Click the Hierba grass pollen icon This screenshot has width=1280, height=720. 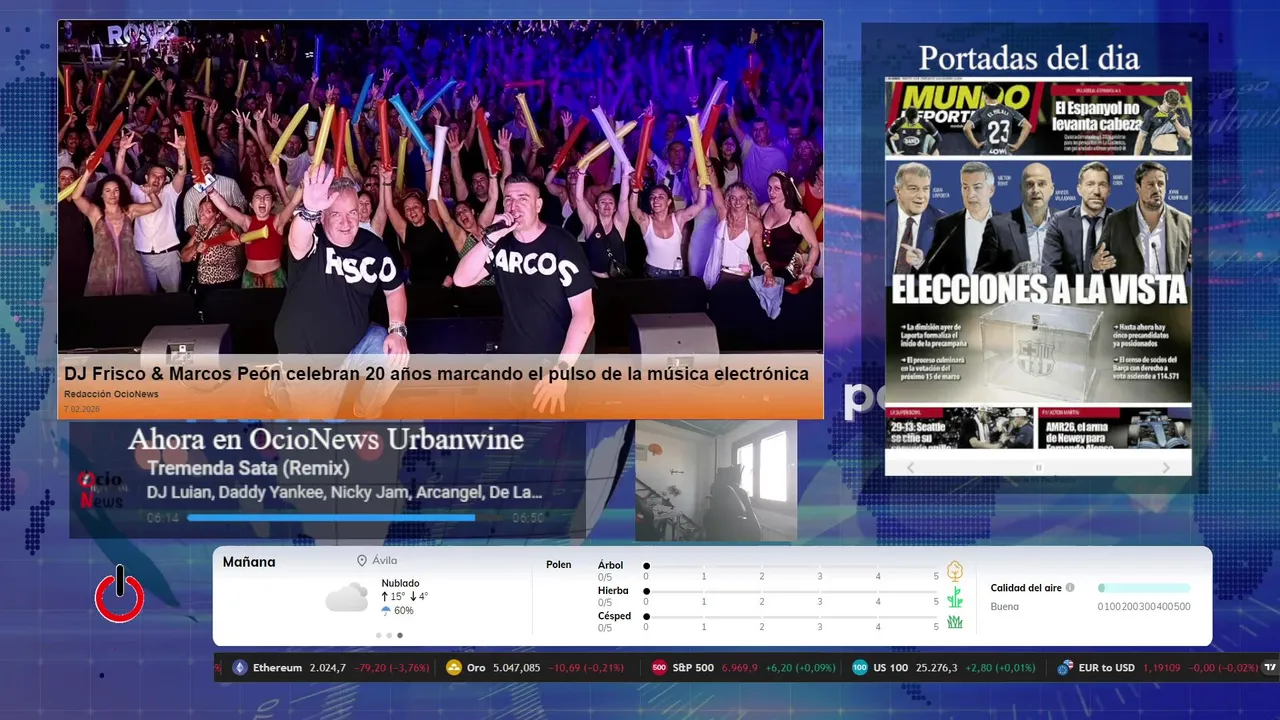coord(955,597)
